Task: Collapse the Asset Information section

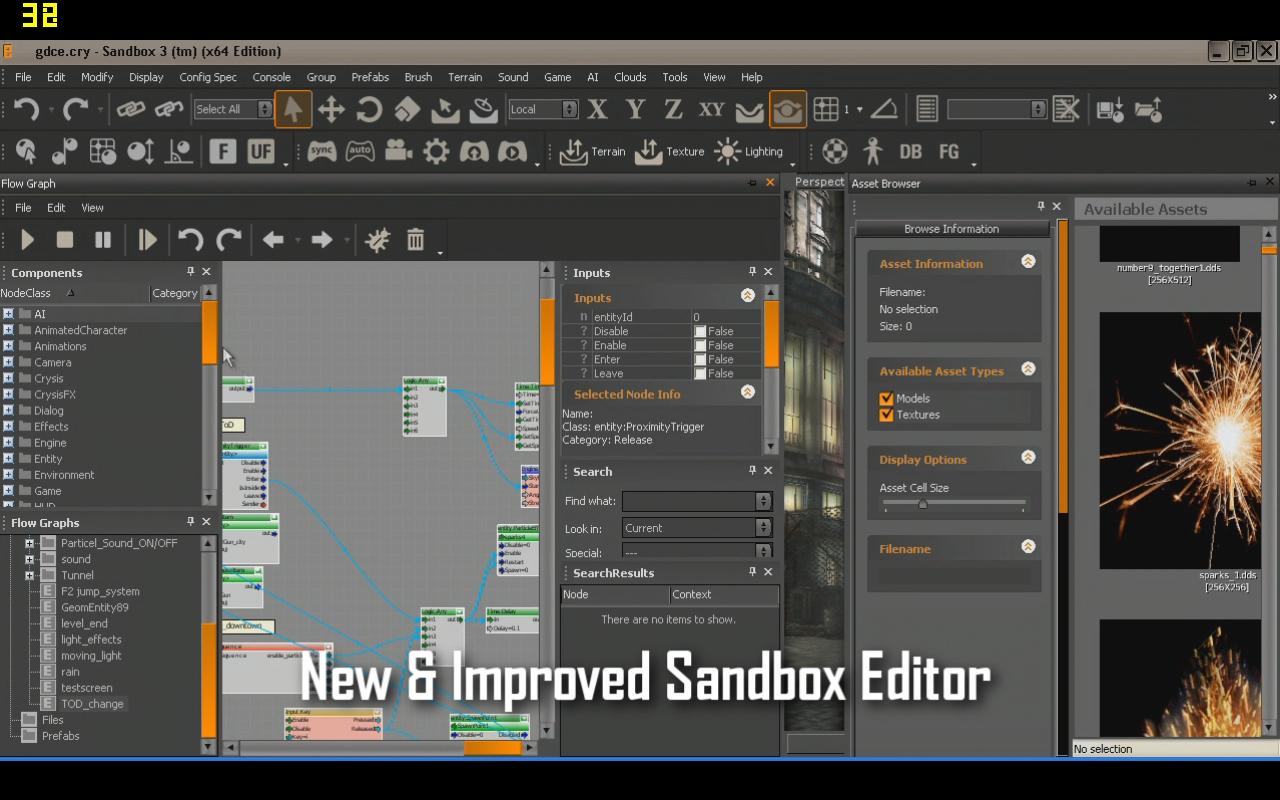Action: pos(1027,262)
